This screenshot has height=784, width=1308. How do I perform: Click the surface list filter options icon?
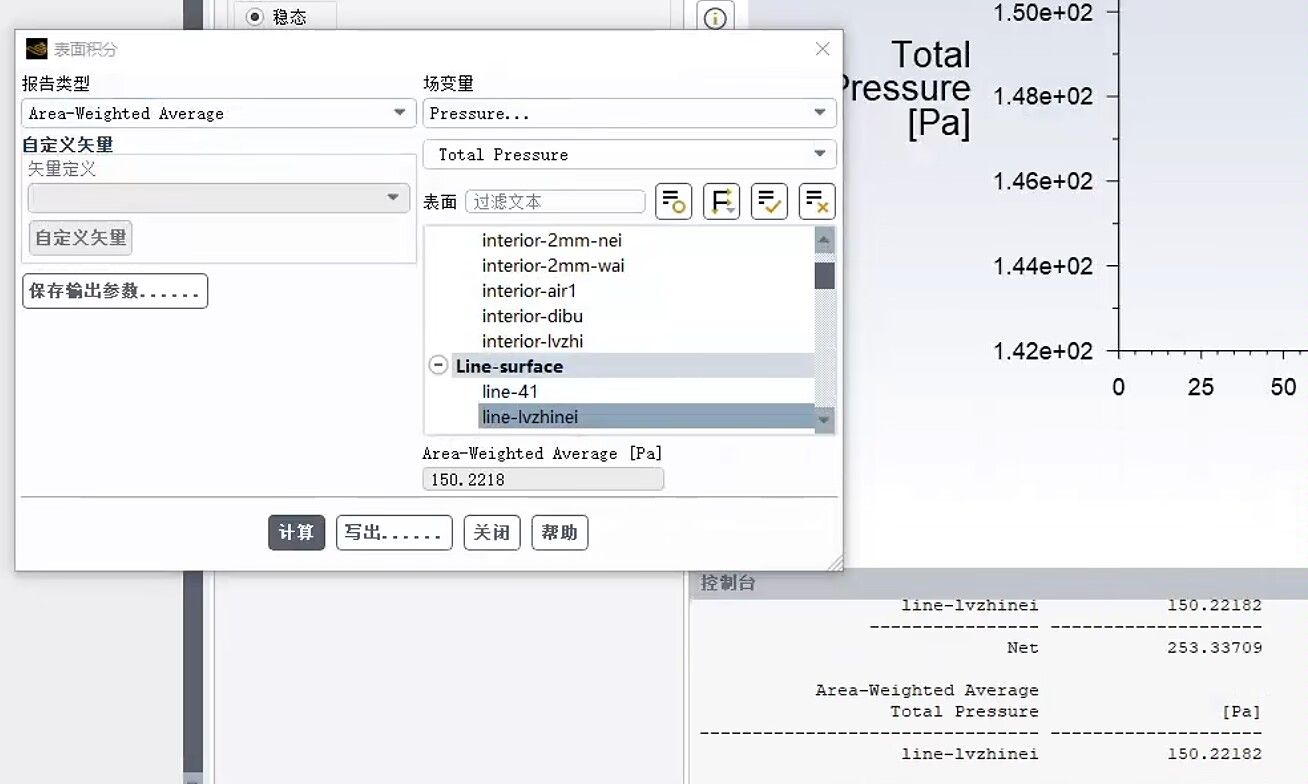pyautogui.click(x=673, y=202)
